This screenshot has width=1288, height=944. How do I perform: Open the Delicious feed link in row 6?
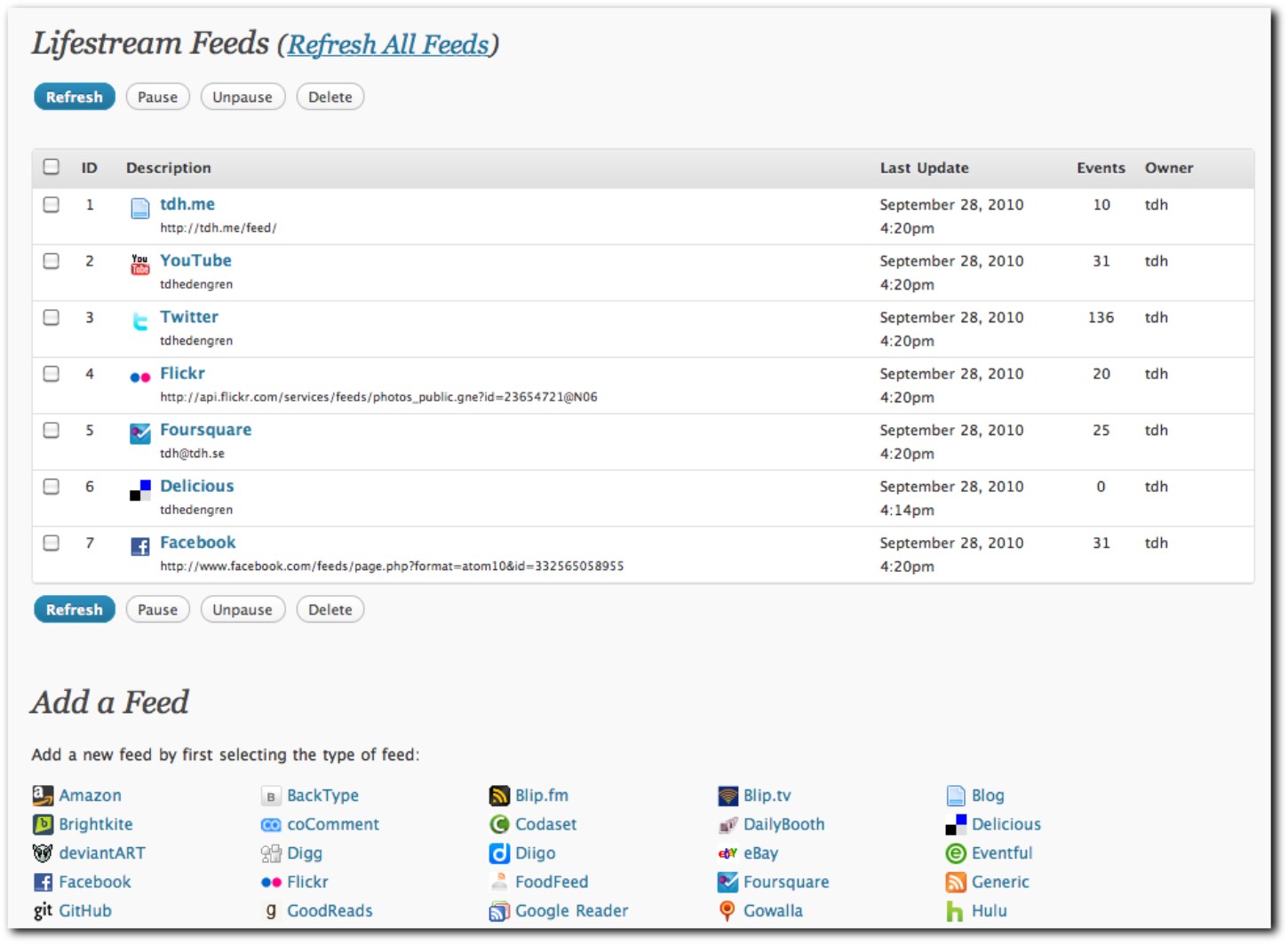[197, 486]
